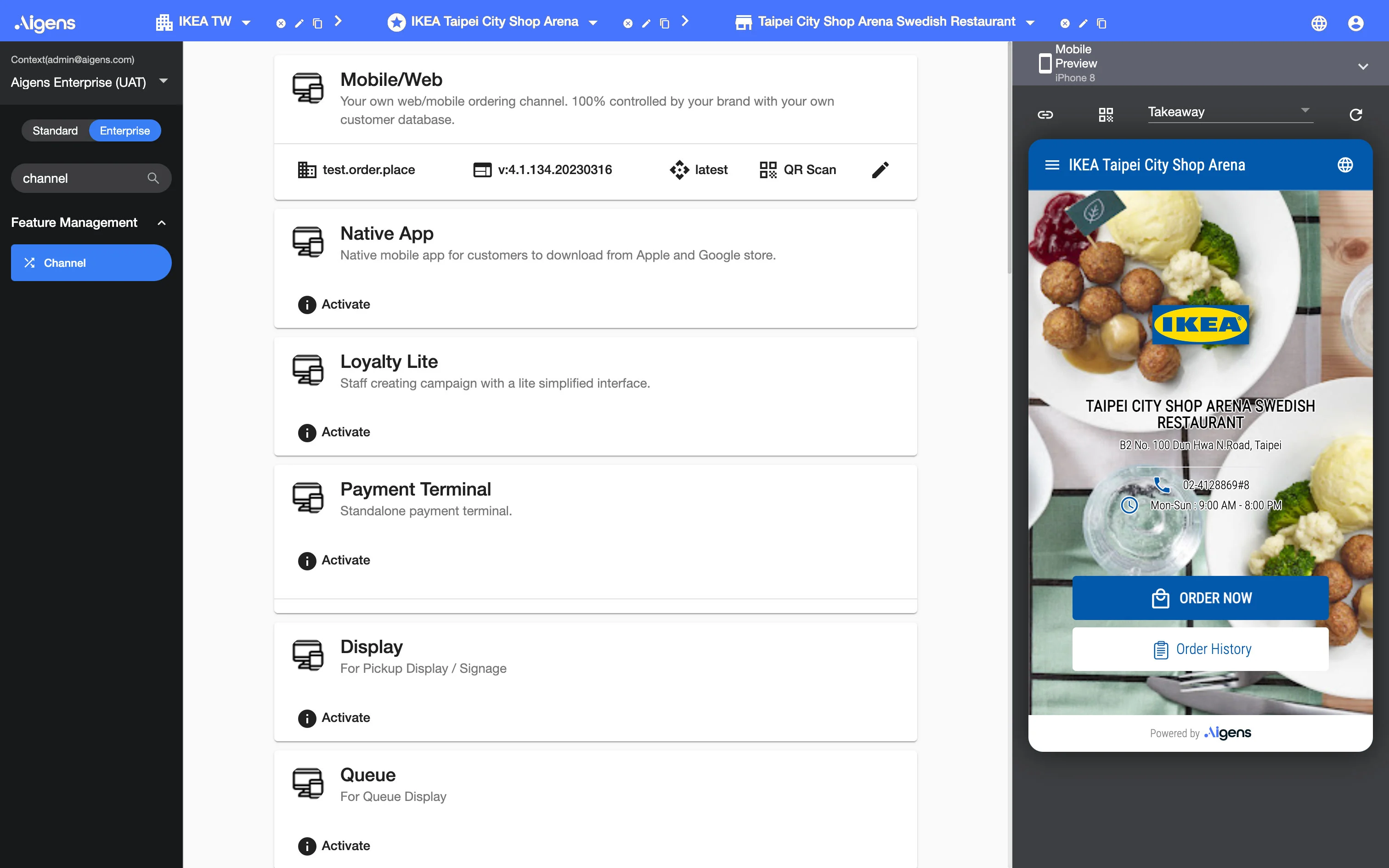Open hamburger menu in mobile preview
1389x868 pixels.
1051,165
